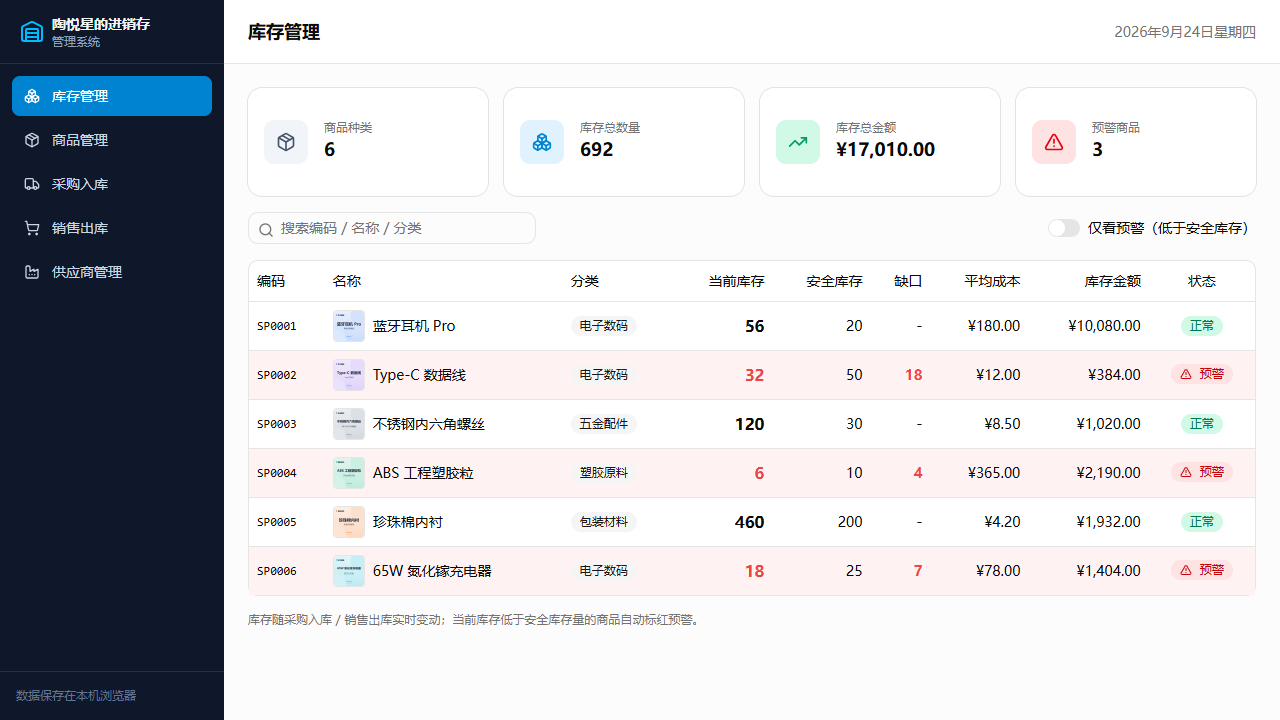Click the 塑胶原料 category tag

click(x=604, y=473)
